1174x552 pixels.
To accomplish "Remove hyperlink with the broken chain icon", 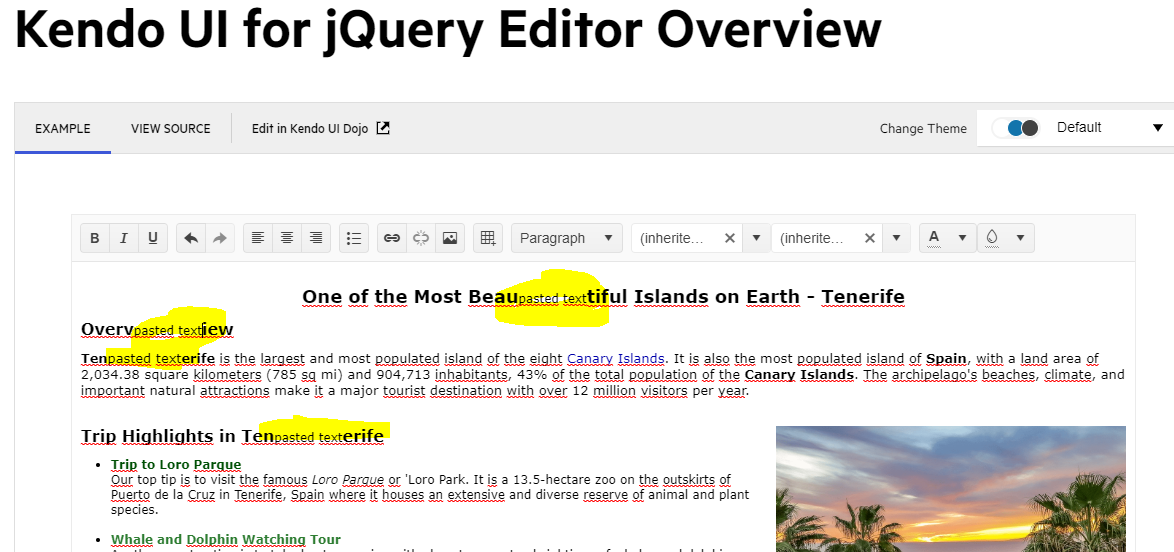I will [421, 238].
